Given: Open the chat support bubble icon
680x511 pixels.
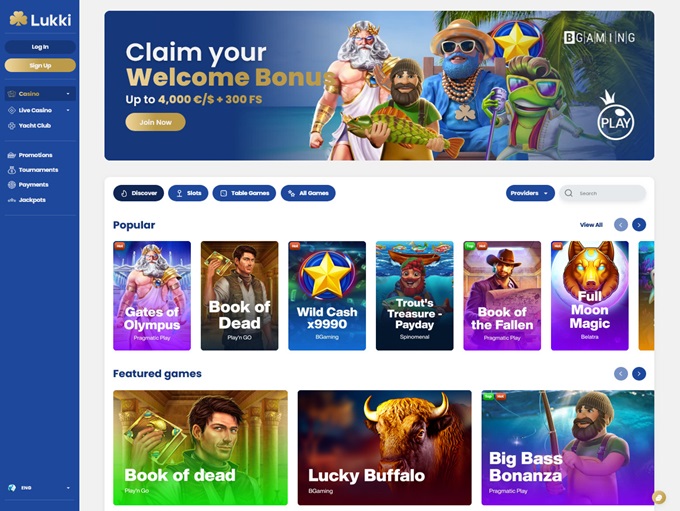Looking at the screenshot, I should 659,497.
